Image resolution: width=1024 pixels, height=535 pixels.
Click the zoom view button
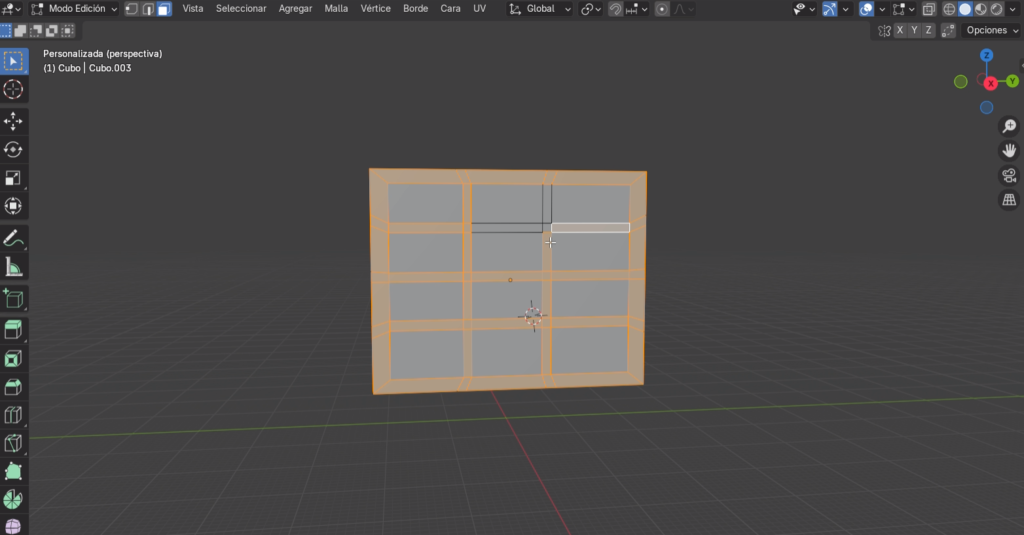point(1009,126)
